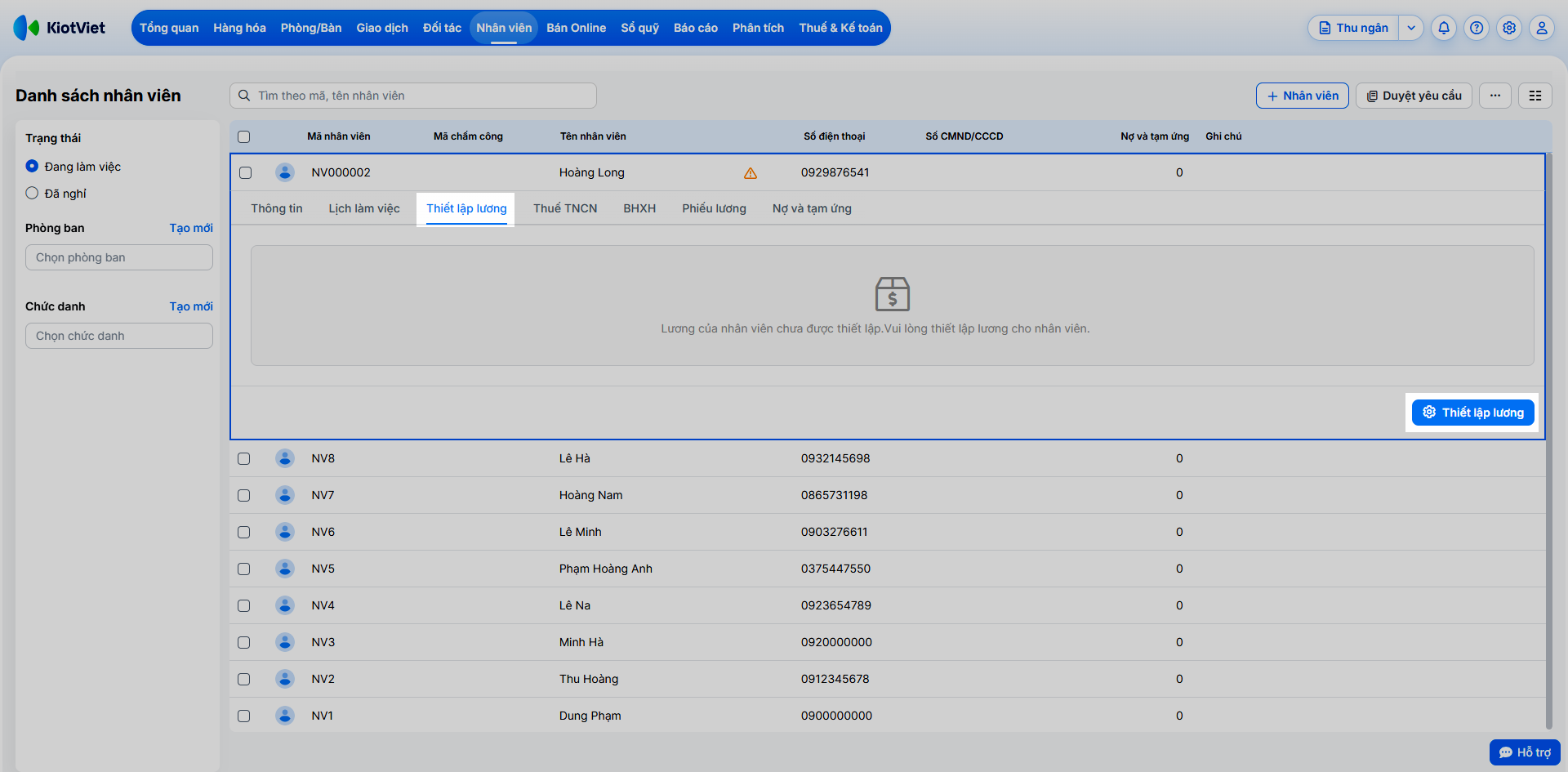This screenshot has height=772, width=1568.
Task: Click the avatar icon of NV7
Action: pos(285,495)
